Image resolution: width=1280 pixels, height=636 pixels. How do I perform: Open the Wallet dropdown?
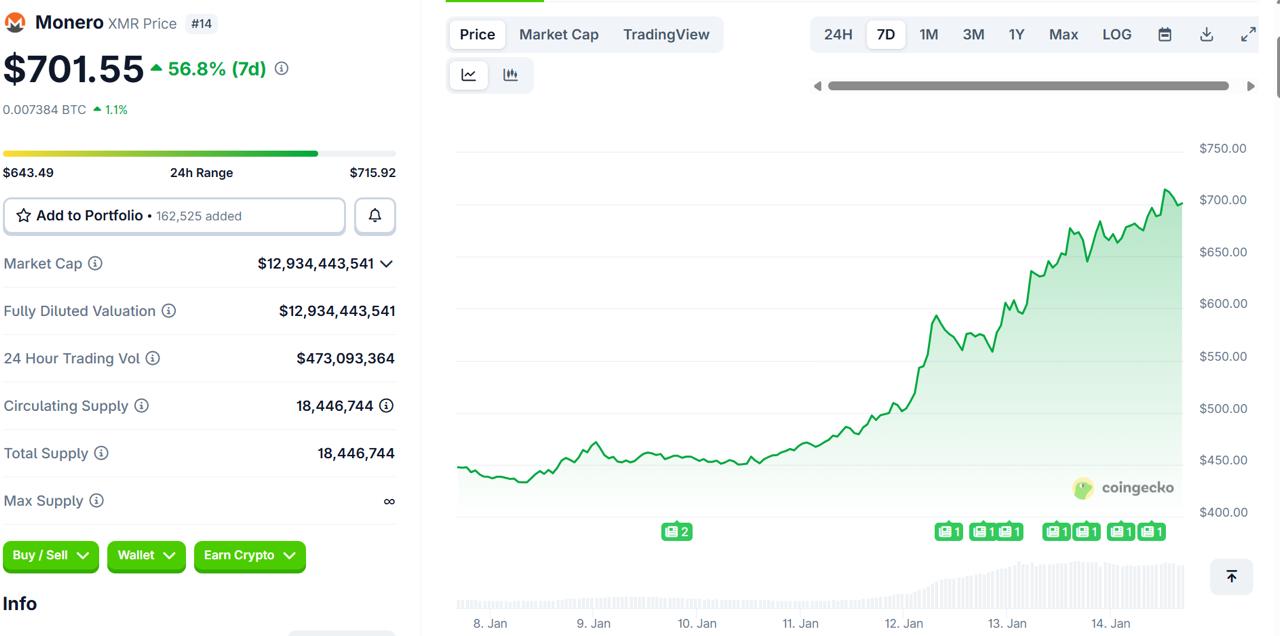pos(146,557)
